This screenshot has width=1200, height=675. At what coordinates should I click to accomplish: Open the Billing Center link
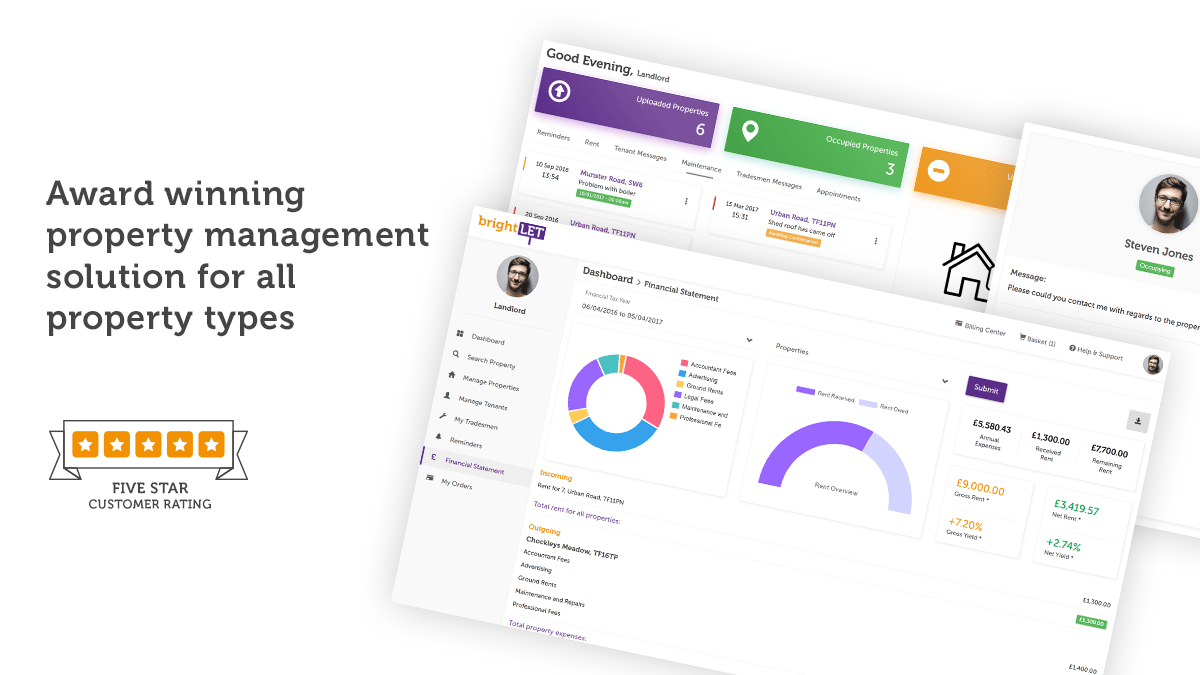(x=980, y=328)
